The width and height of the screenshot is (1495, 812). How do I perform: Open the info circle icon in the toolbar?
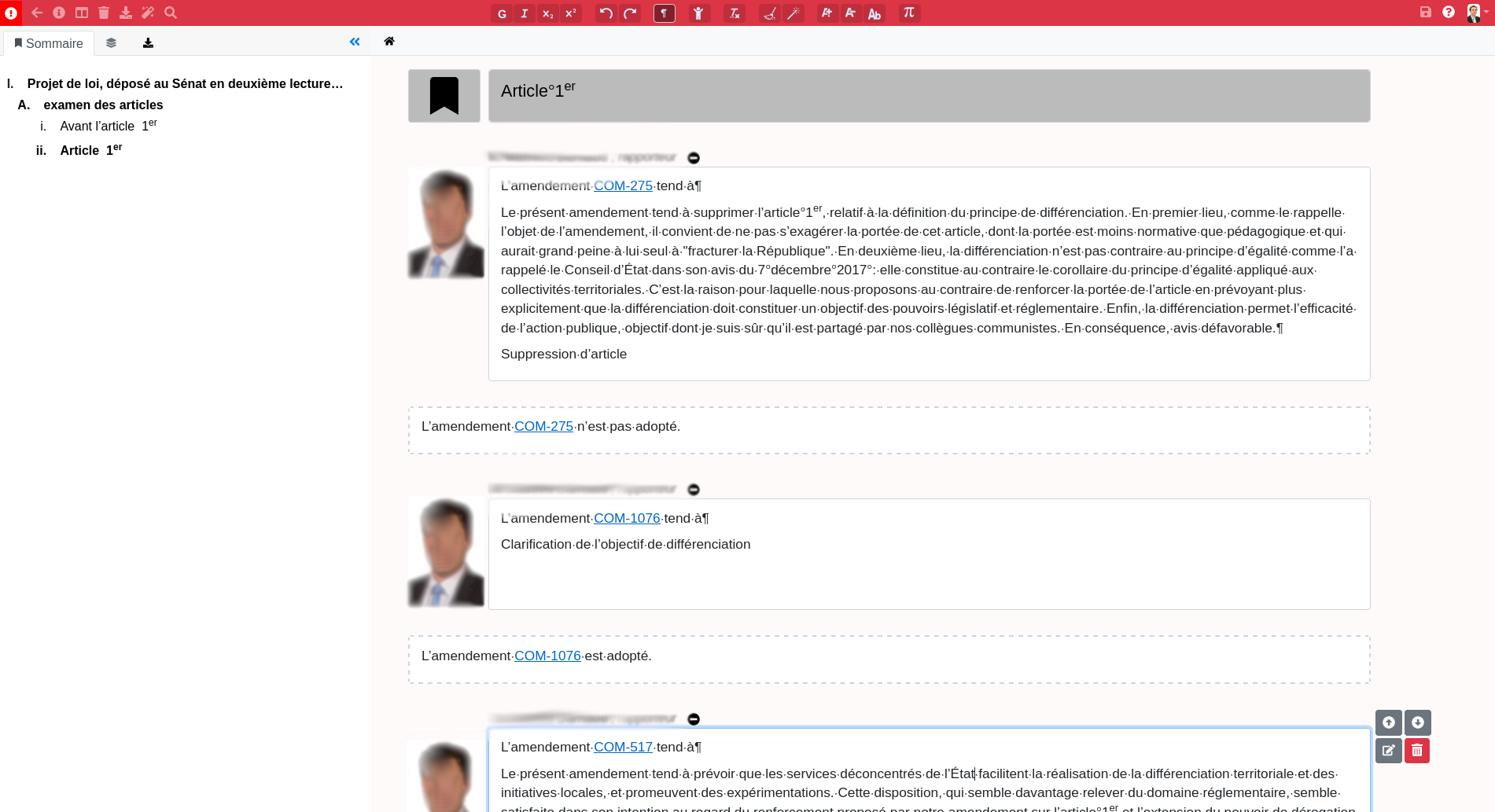point(59,13)
